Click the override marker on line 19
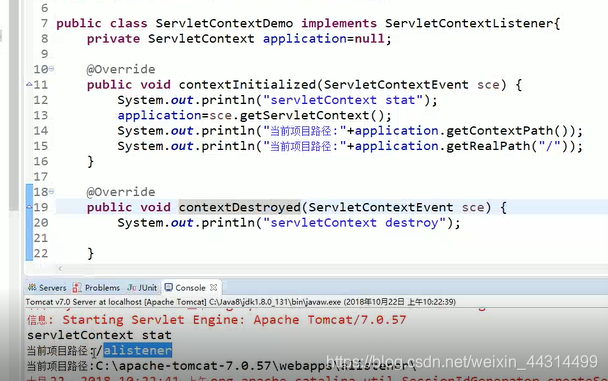Viewport: 608px width, 381px height. pos(29,207)
